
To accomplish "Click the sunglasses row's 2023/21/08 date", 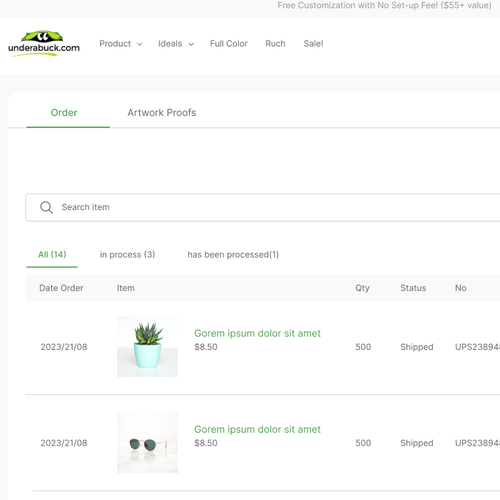I will pyautogui.click(x=64, y=443).
